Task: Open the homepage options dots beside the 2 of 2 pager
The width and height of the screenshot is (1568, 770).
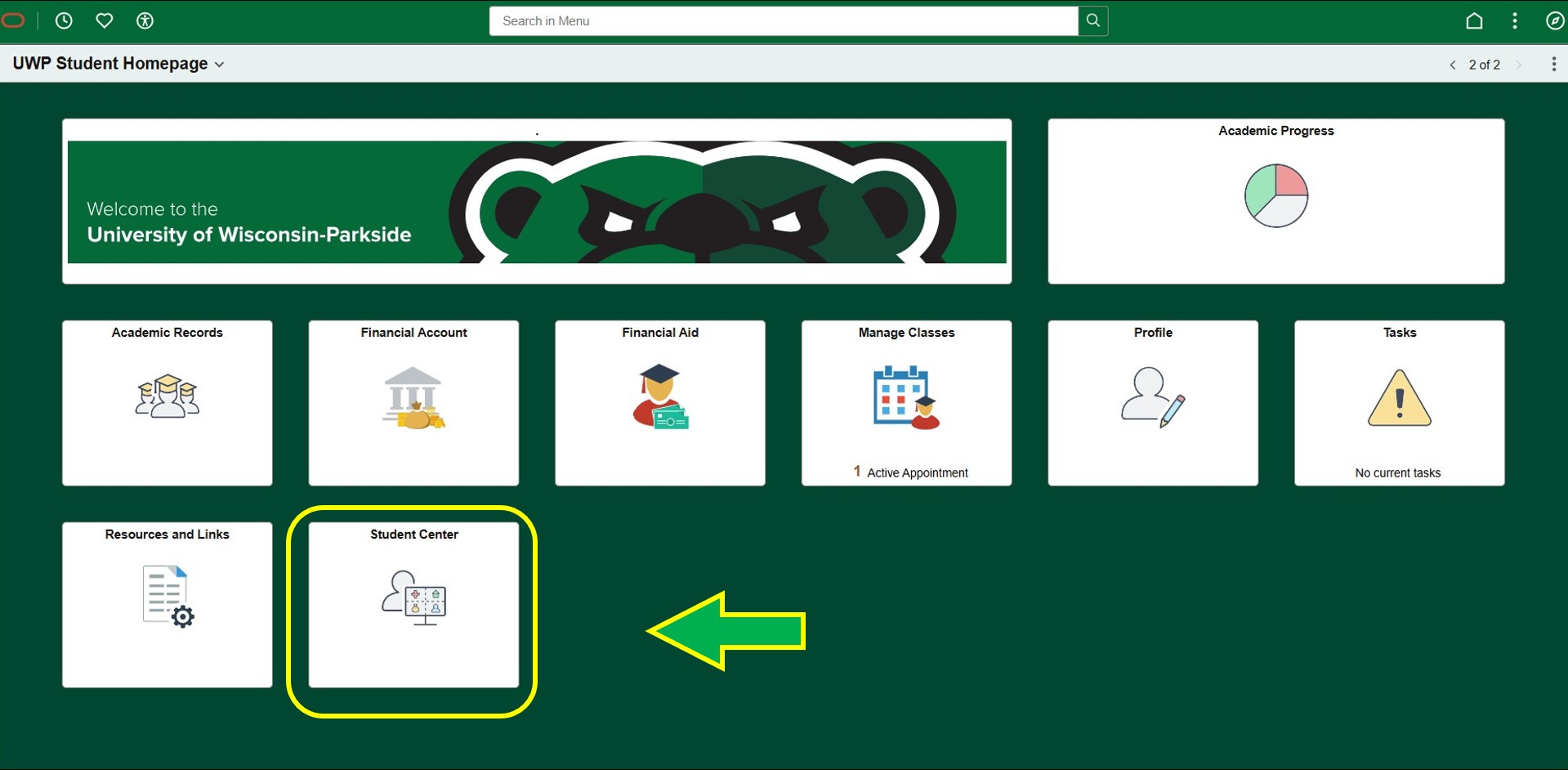Action: pos(1553,64)
